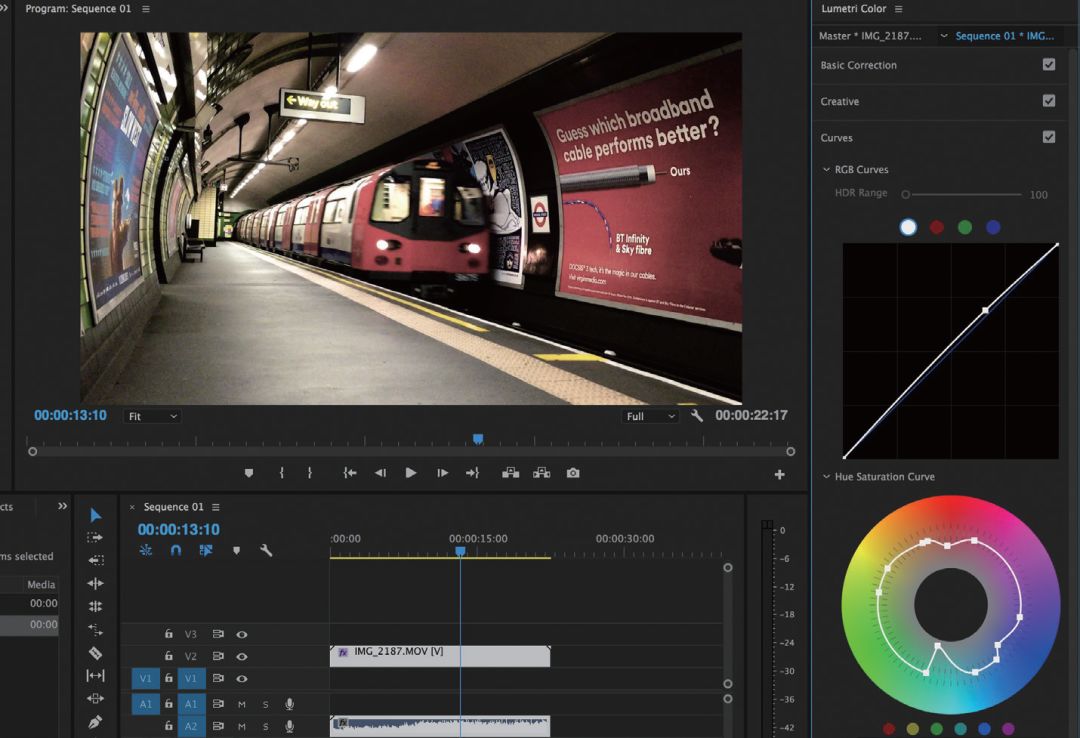Uncheck the Curves effect checkbox
1080x738 pixels.
point(1048,137)
